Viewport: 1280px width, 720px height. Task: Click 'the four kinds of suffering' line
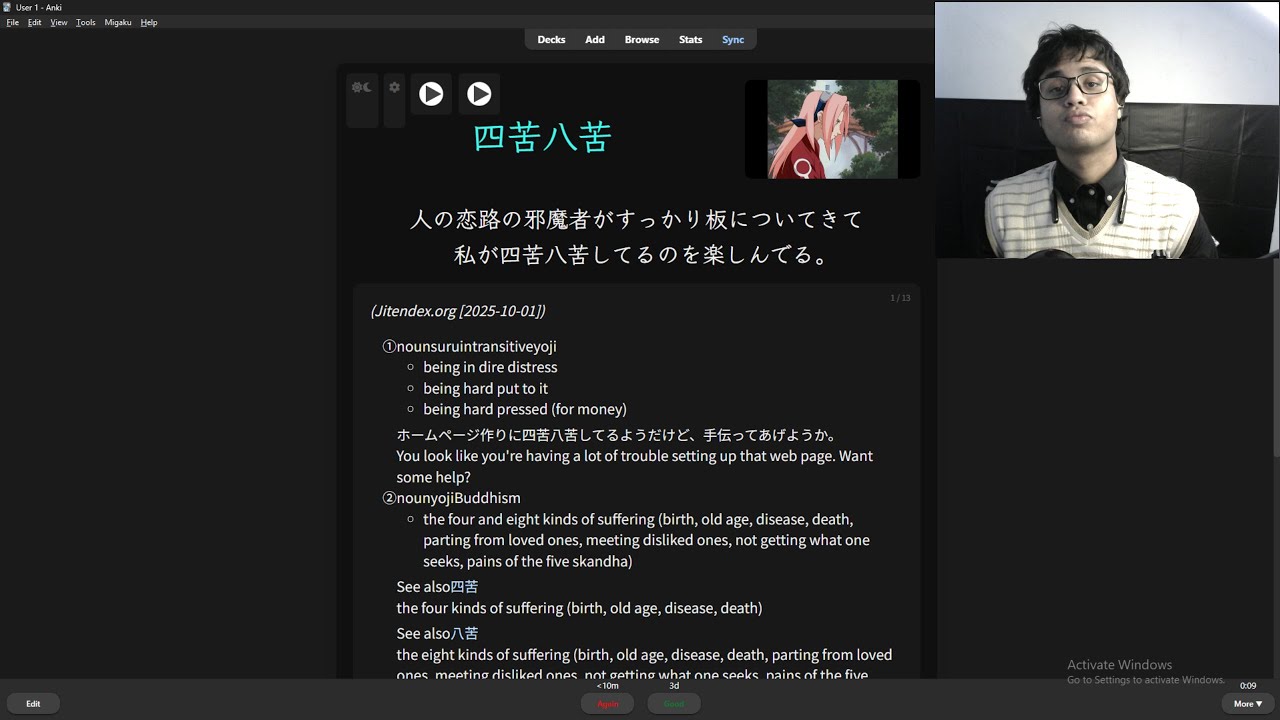(579, 608)
